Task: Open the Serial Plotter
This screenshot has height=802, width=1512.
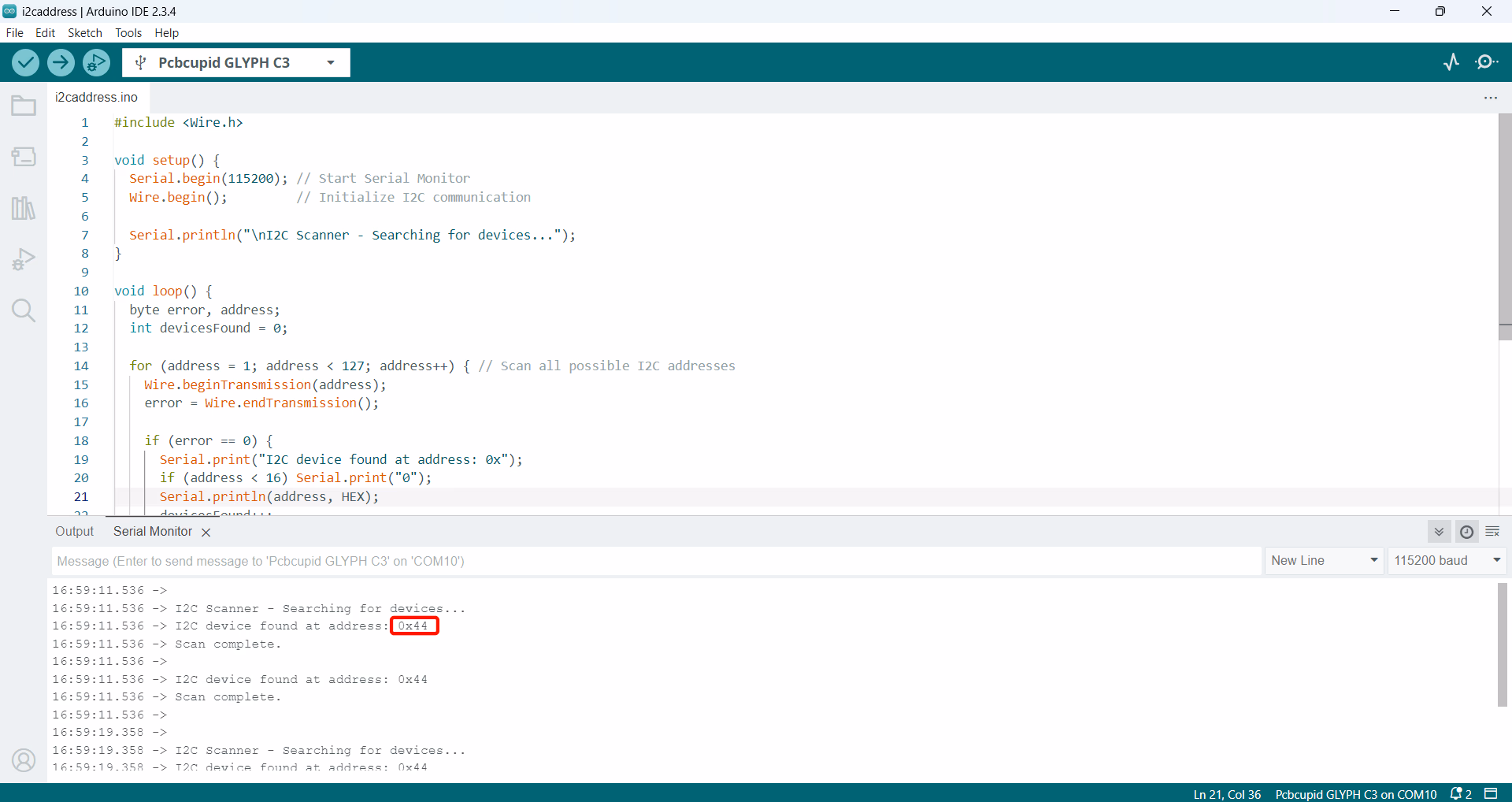Action: (x=1451, y=62)
